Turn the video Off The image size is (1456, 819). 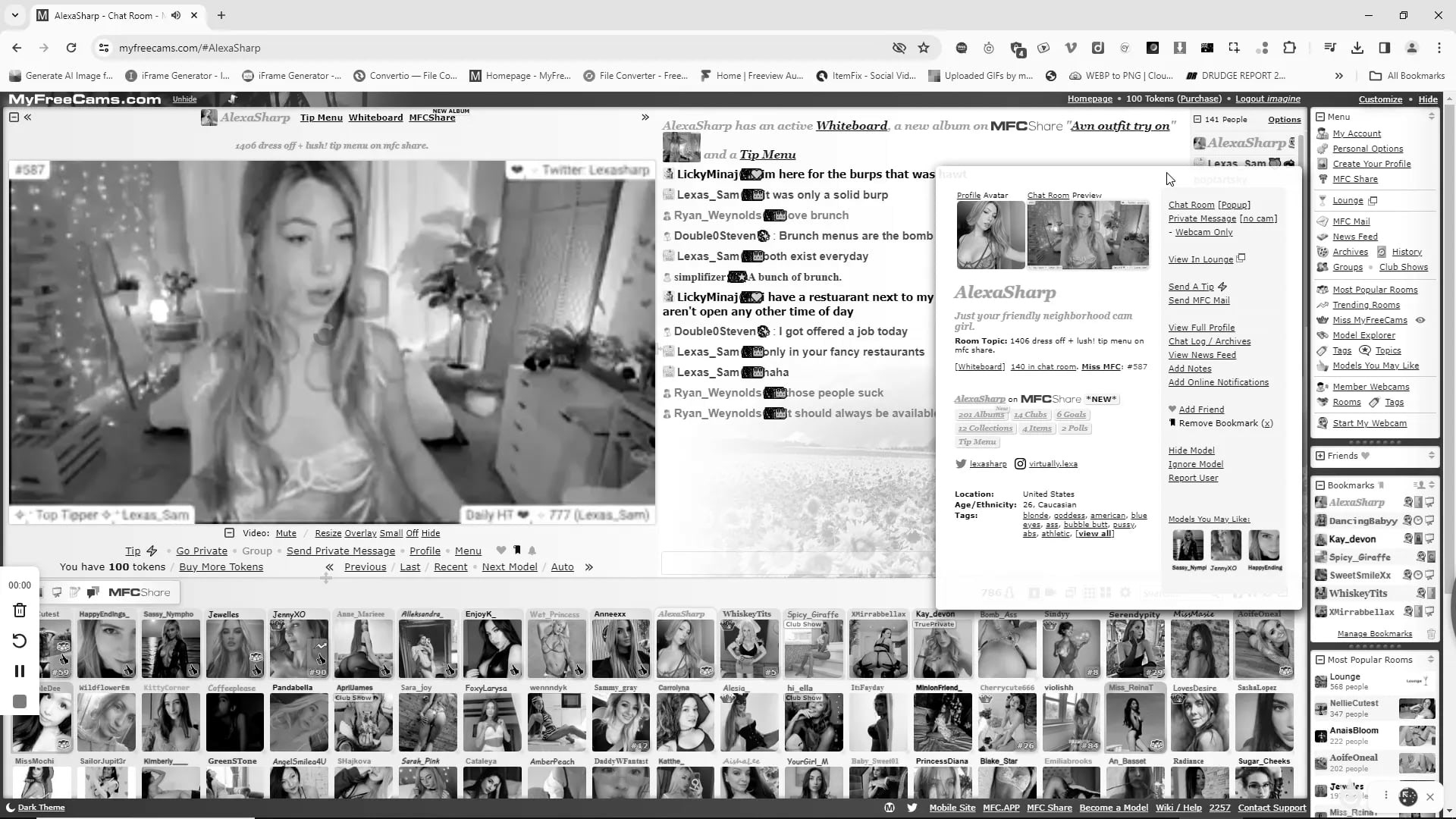(412, 533)
